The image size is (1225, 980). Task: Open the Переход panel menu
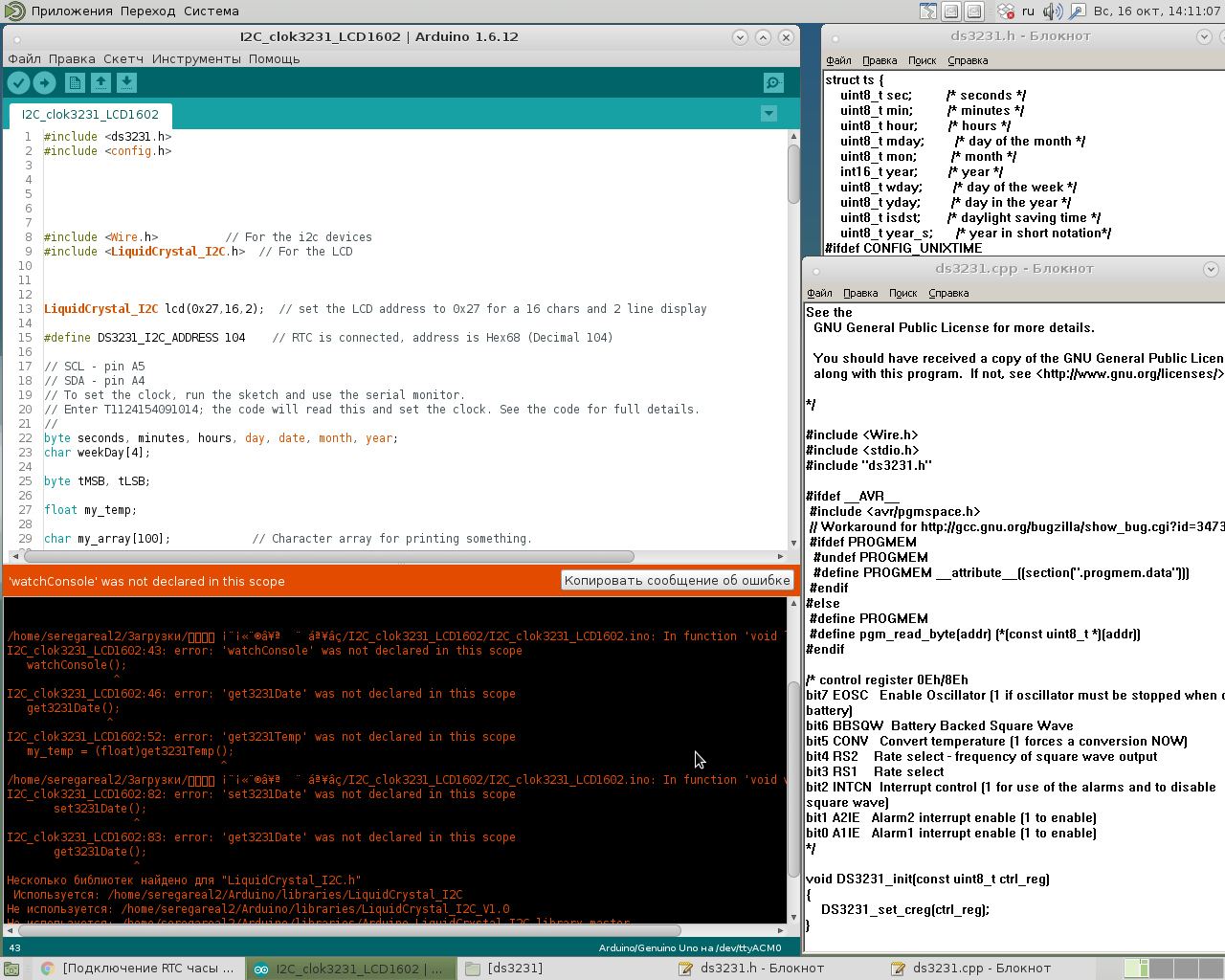147,11
